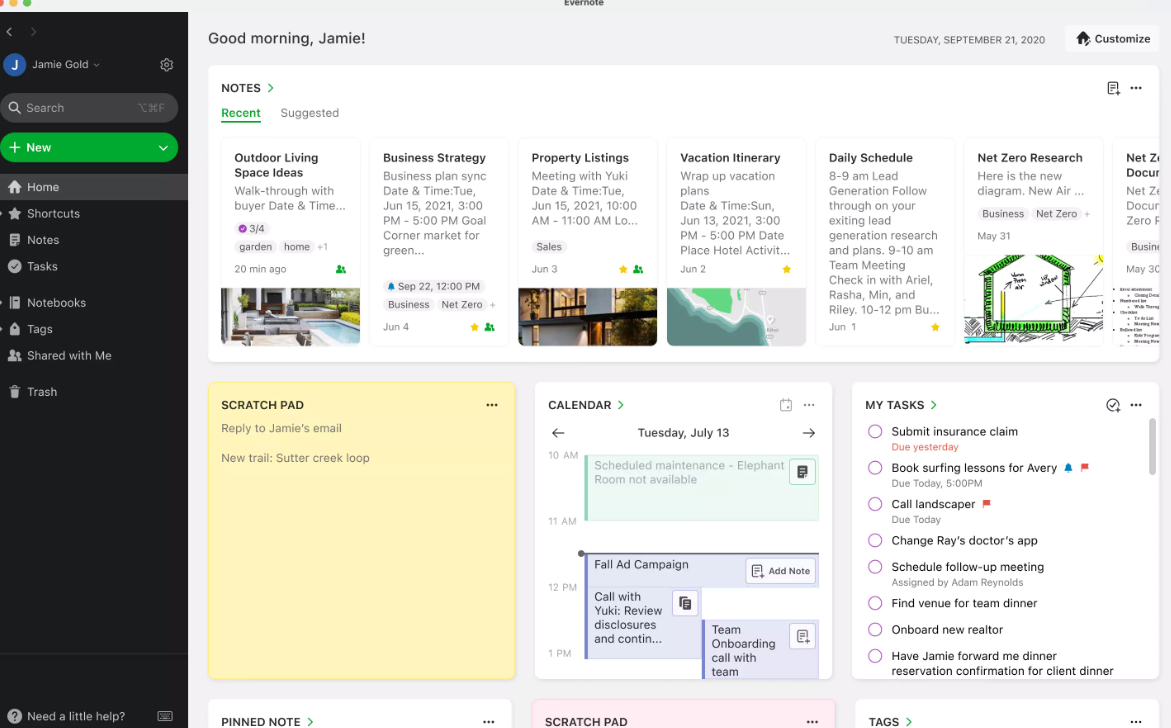Open the note attached to the Elephant Room event

pos(802,470)
